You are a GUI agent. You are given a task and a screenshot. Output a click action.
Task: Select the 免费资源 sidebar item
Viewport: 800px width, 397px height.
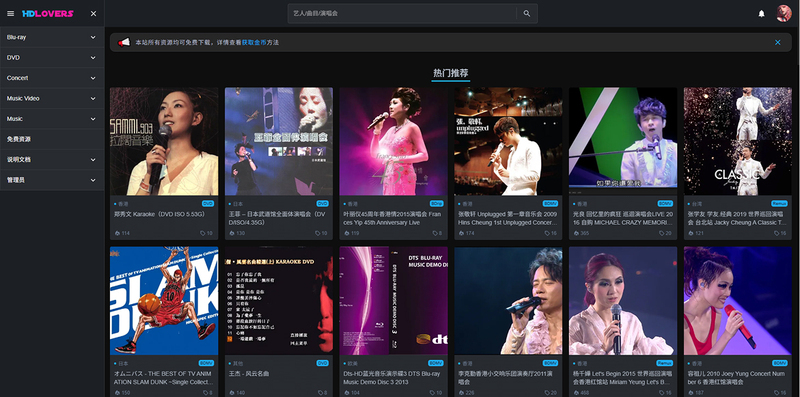pos(52,139)
